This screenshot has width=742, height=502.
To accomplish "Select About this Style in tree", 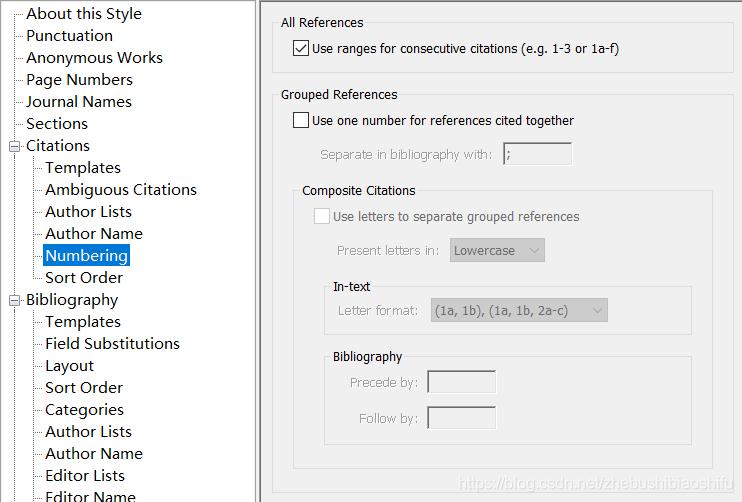I will coord(84,14).
